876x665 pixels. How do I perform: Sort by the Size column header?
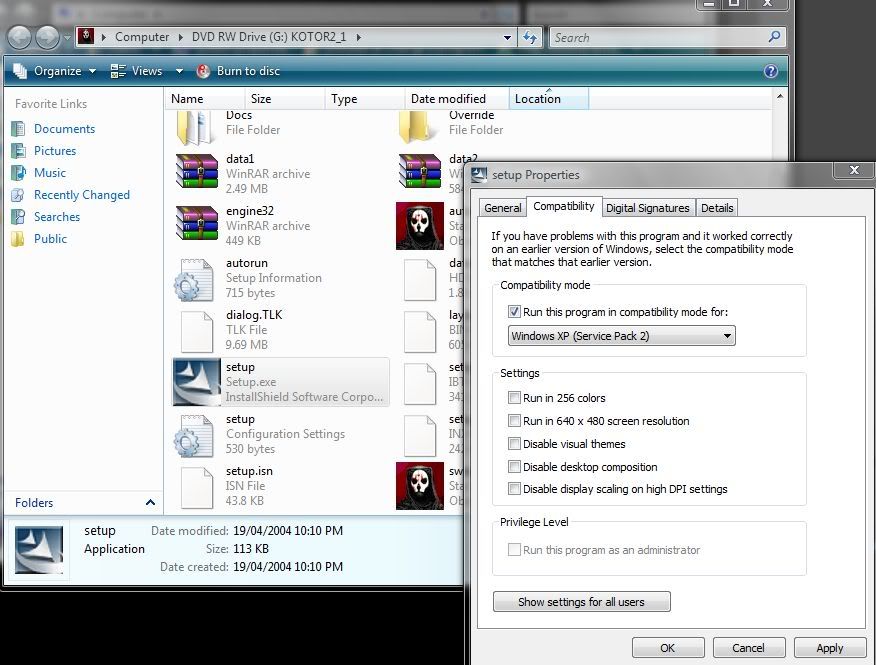[x=285, y=99]
